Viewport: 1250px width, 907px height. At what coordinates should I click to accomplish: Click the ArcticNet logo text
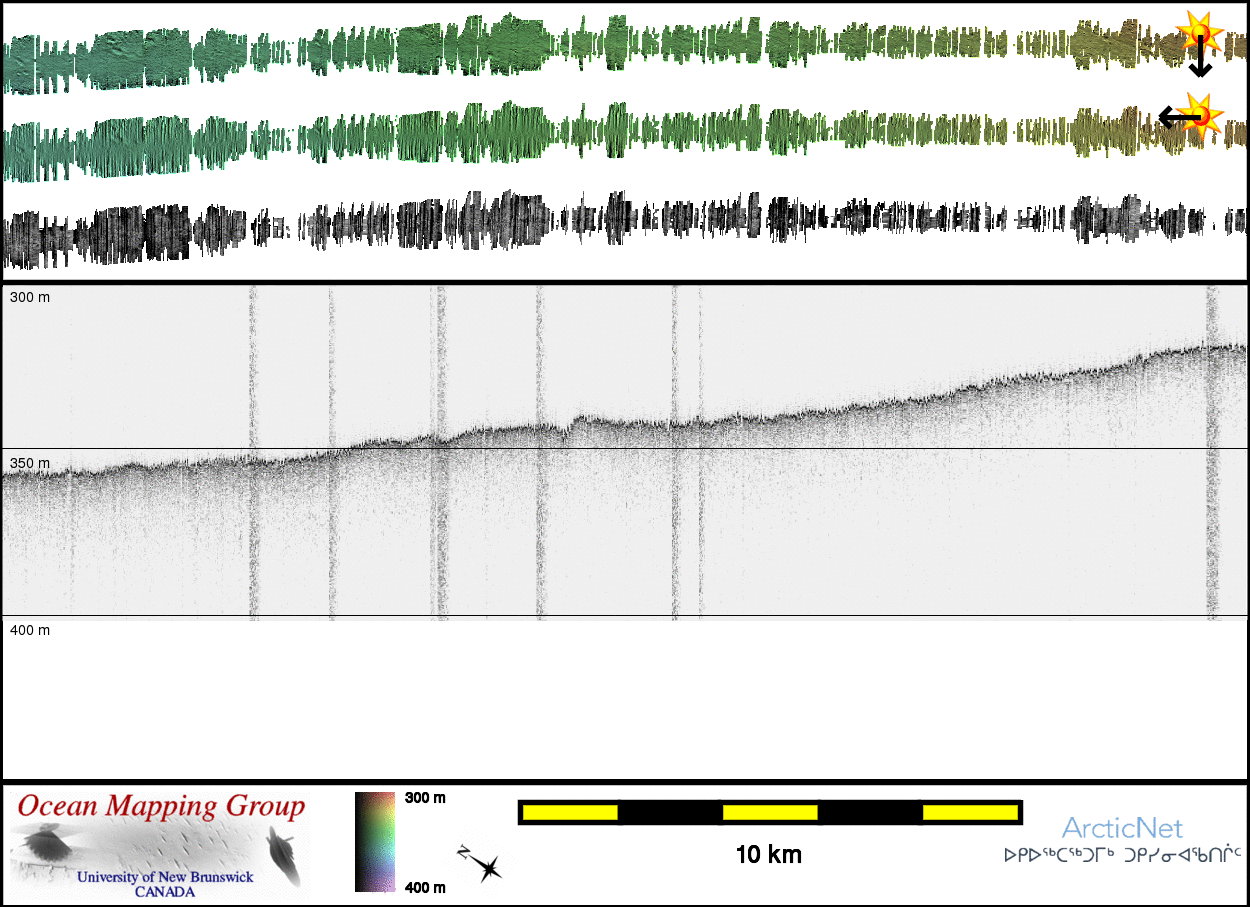[1121, 828]
